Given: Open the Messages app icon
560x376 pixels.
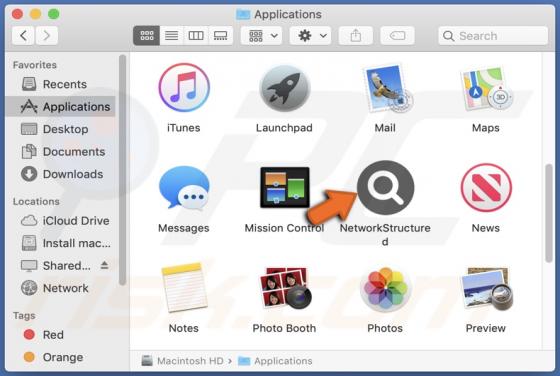Looking at the screenshot, I should (x=184, y=187).
